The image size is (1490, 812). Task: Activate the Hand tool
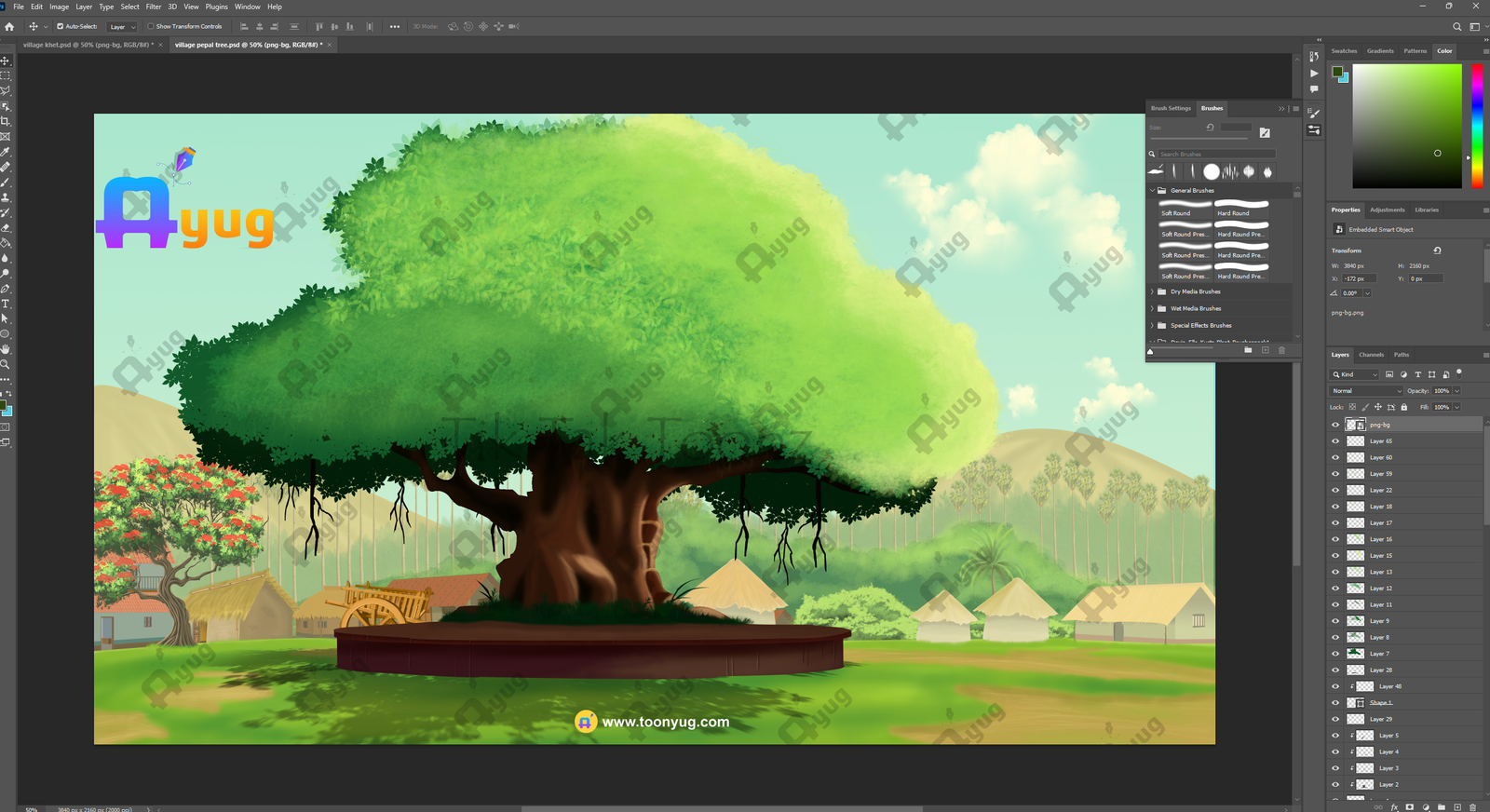[6, 349]
